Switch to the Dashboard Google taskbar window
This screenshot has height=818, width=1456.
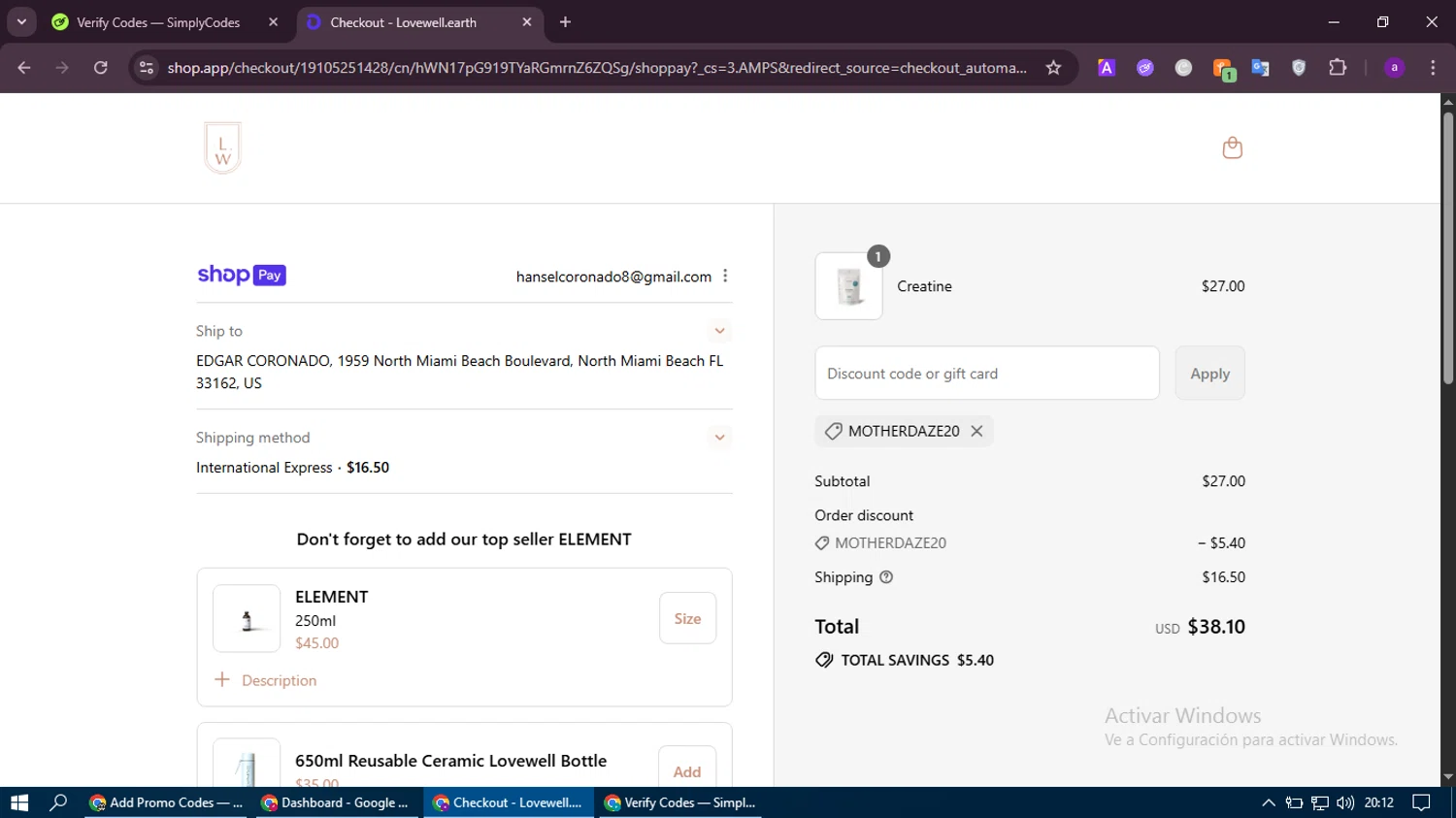[337, 802]
